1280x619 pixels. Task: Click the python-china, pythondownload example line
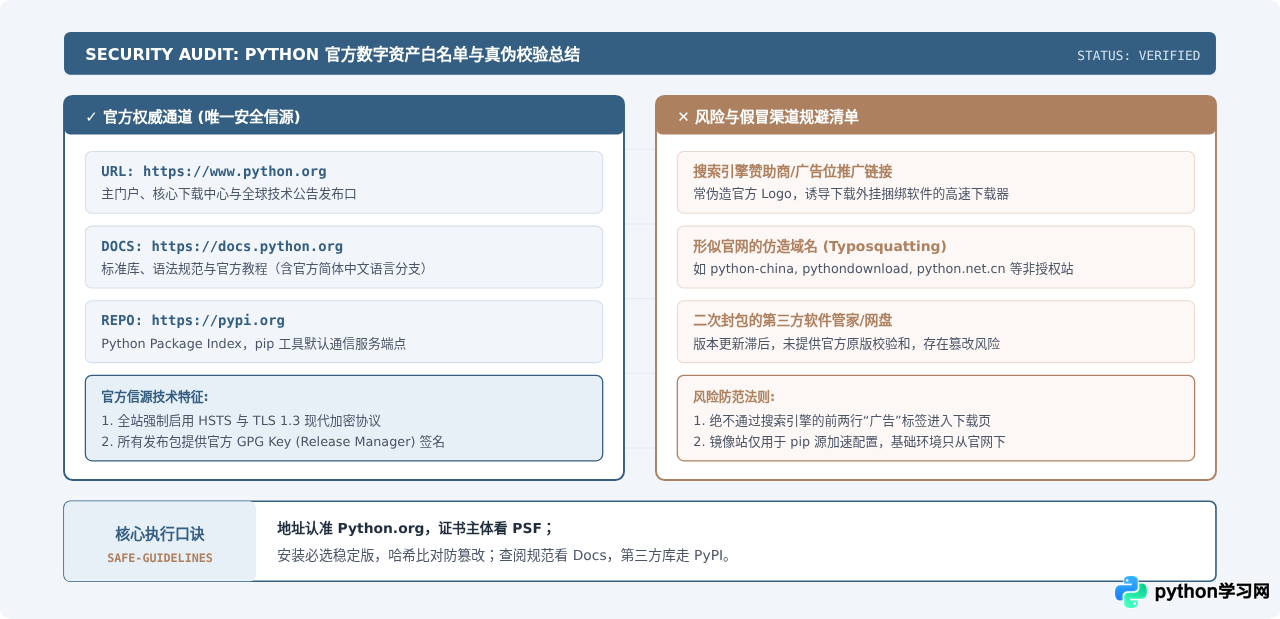(x=883, y=268)
